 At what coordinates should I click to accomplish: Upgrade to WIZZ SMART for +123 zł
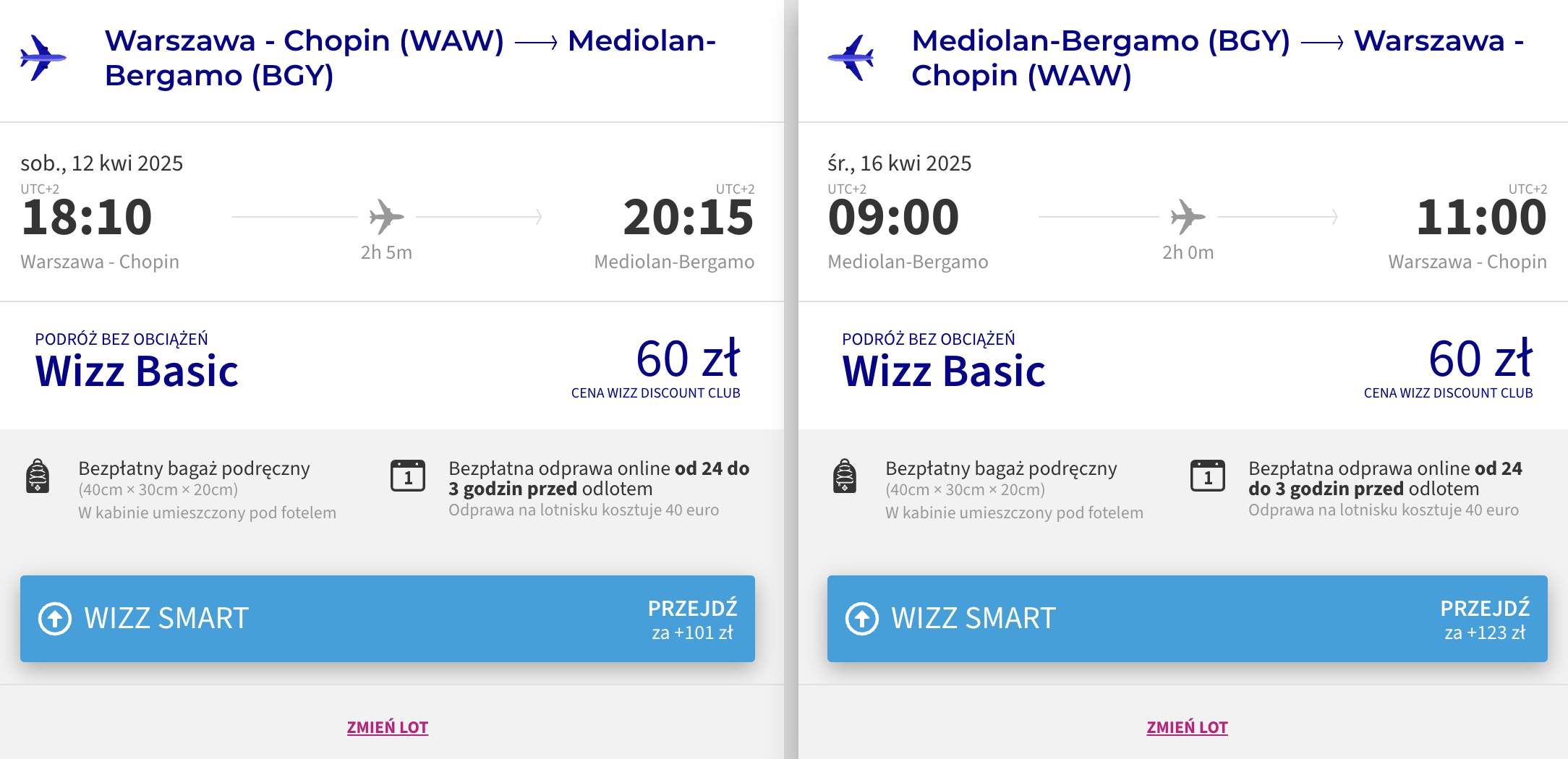1188,619
